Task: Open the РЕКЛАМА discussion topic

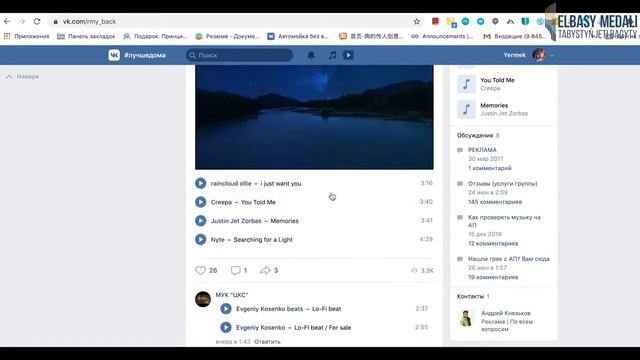Action: point(482,150)
